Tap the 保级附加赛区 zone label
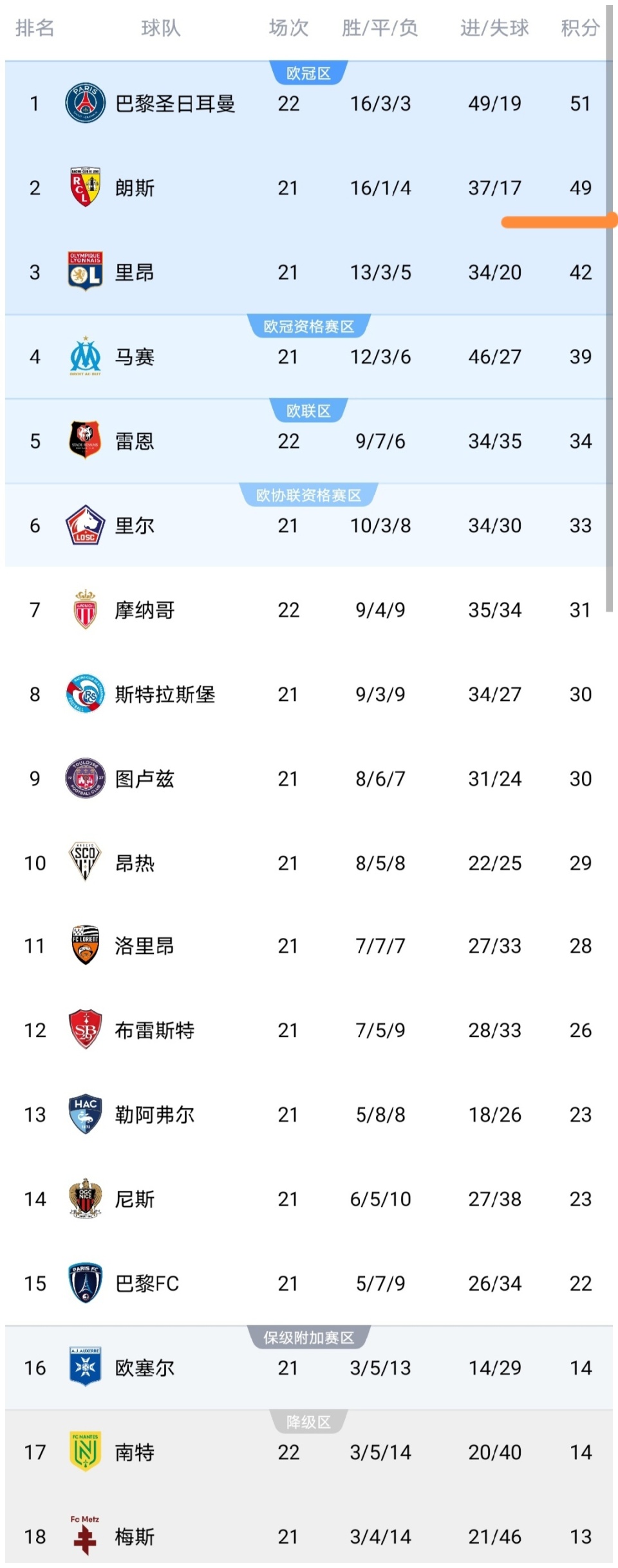Viewport: 618px width, 1568px height. pos(308,1338)
